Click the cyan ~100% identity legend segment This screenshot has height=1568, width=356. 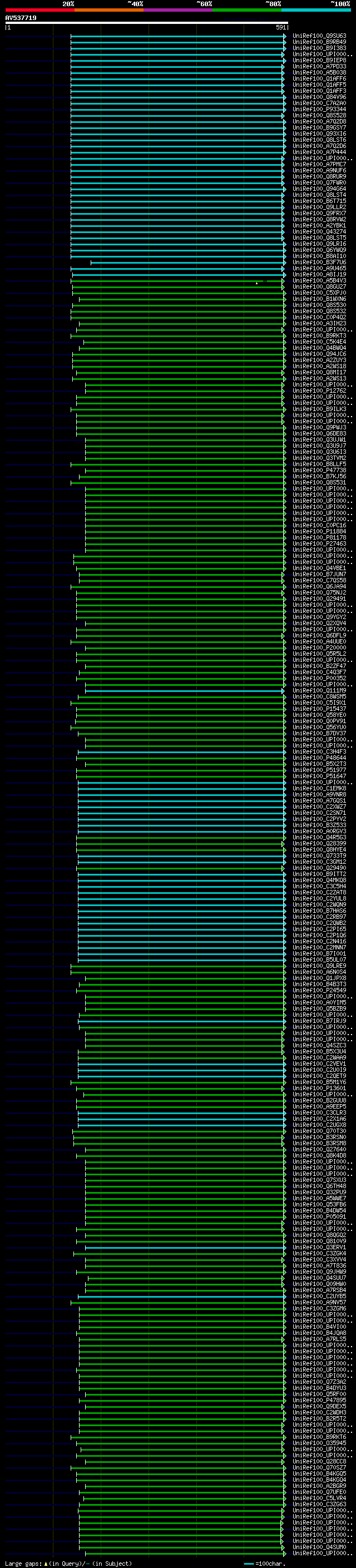(x=316, y=10)
